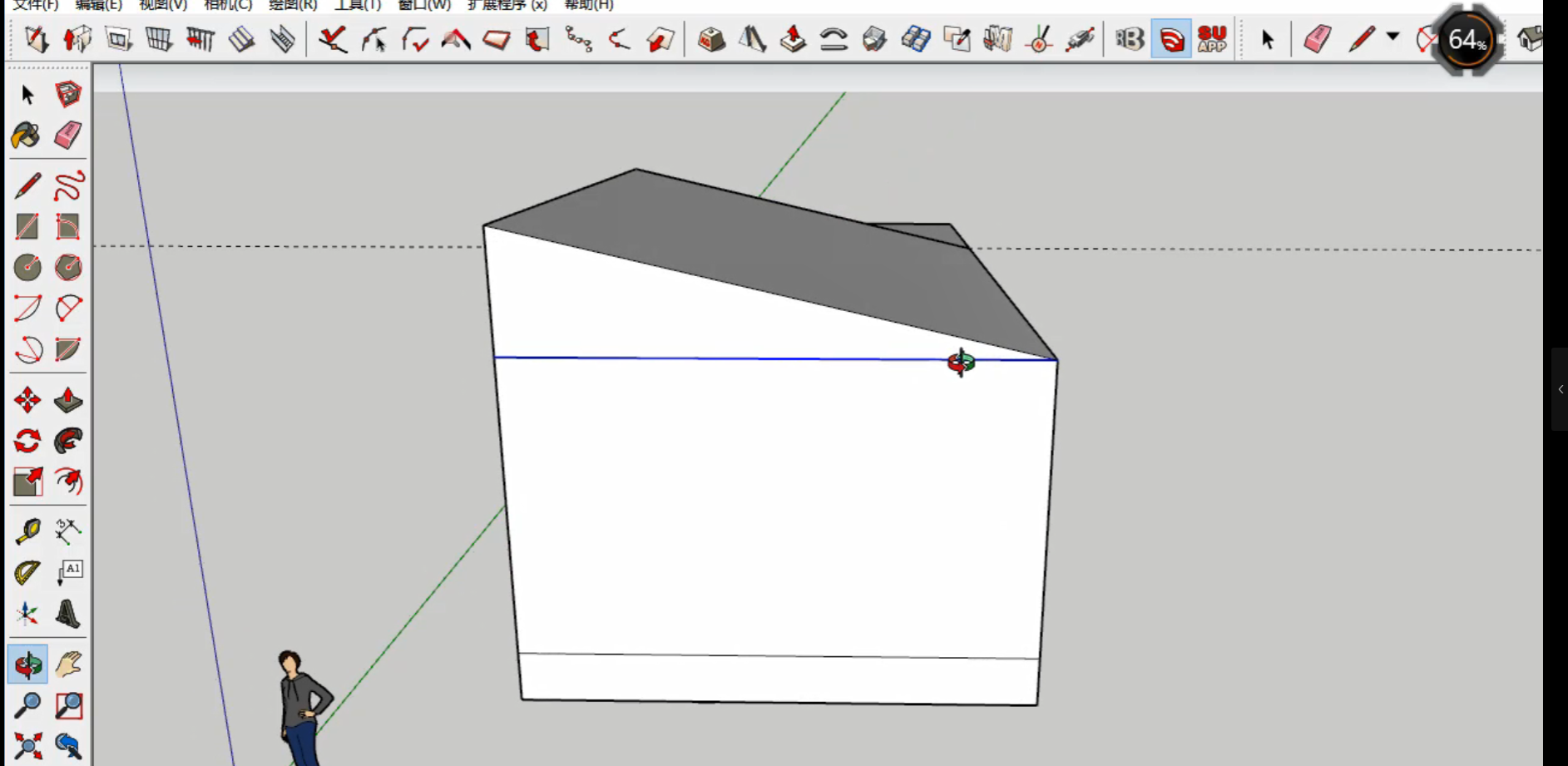Select the Push/Pull tool
The width and height of the screenshot is (1568, 766).
point(68,400)
